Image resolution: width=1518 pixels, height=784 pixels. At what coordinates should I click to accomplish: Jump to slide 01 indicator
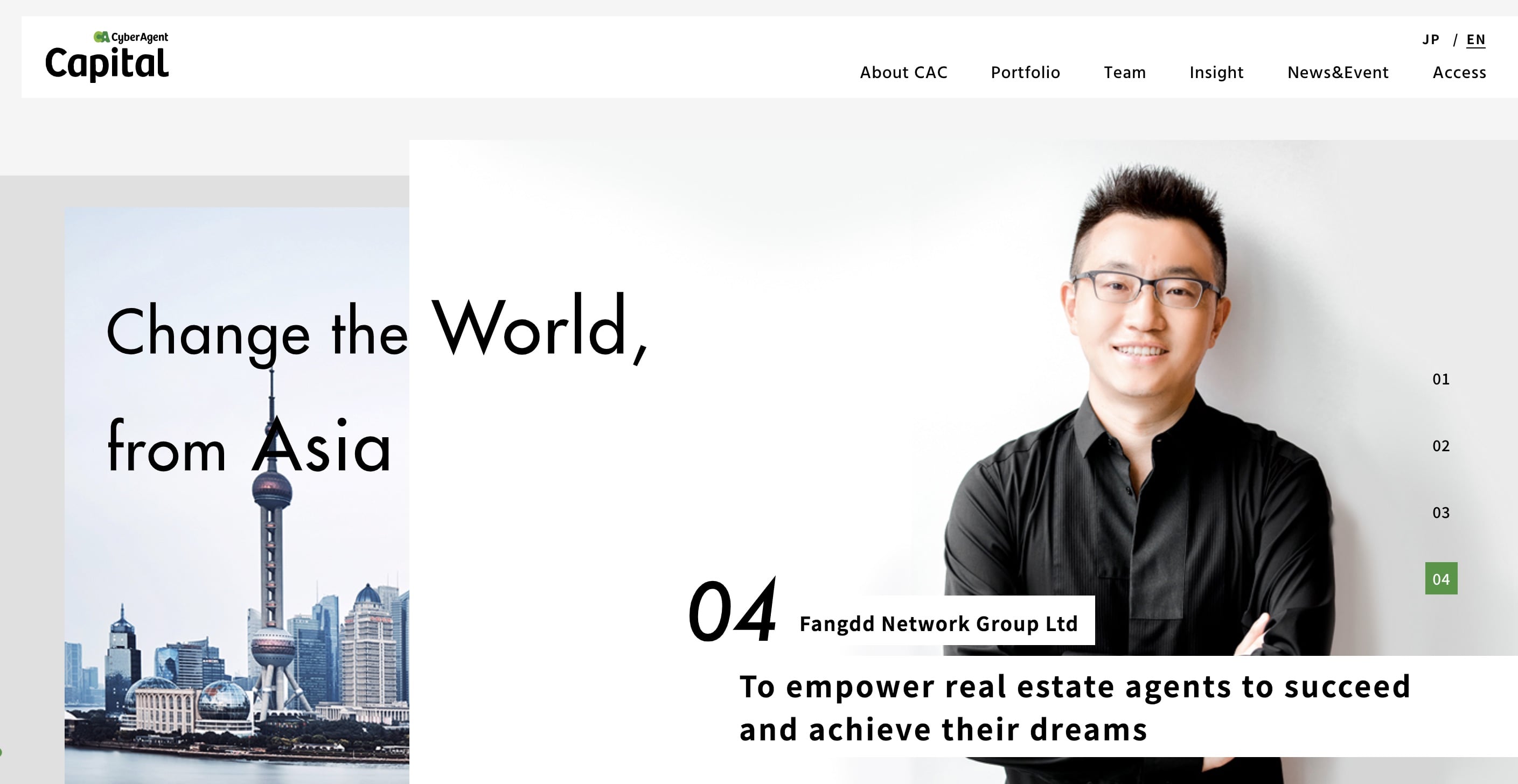click(1441, 379)
